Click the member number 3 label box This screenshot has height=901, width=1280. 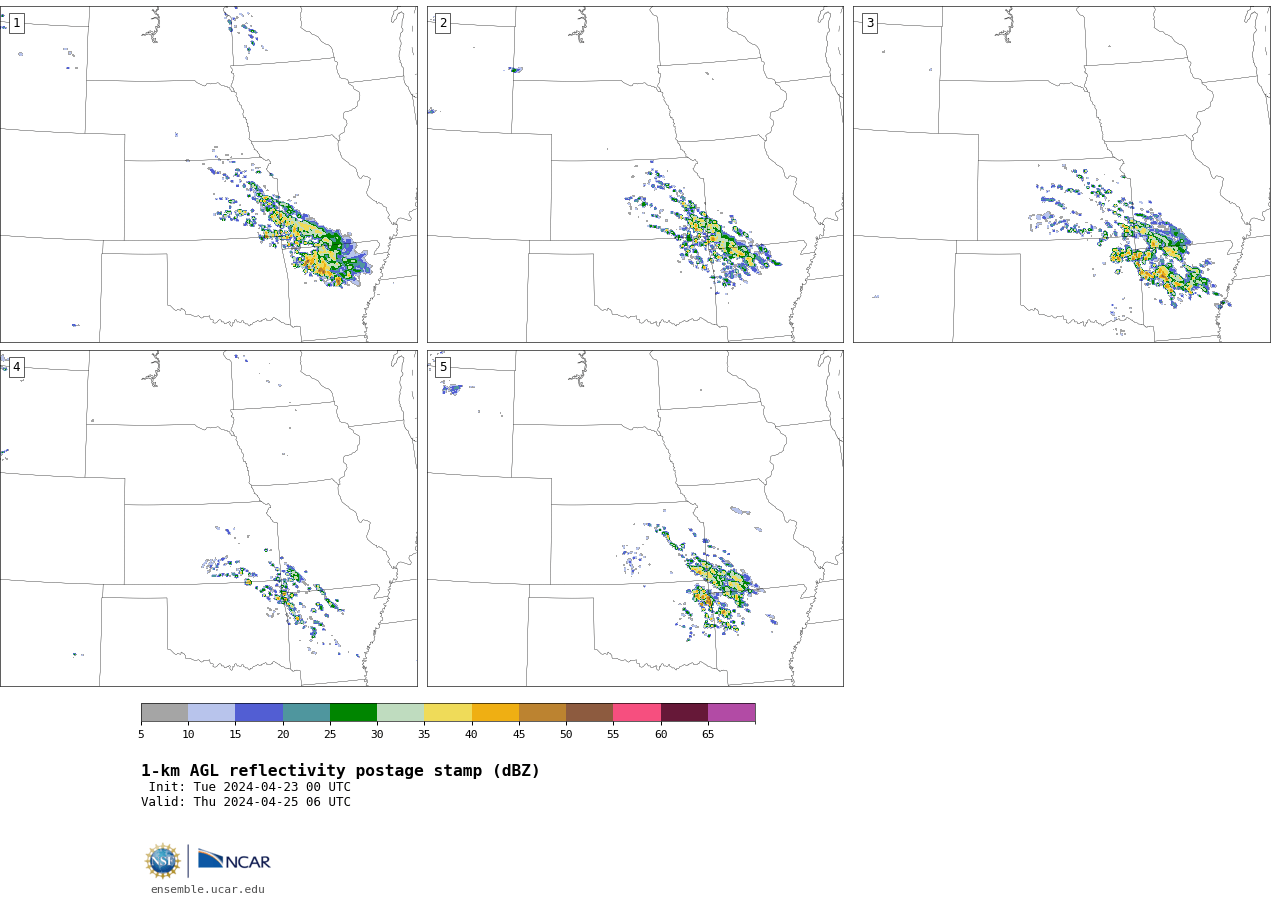[869, 23]
